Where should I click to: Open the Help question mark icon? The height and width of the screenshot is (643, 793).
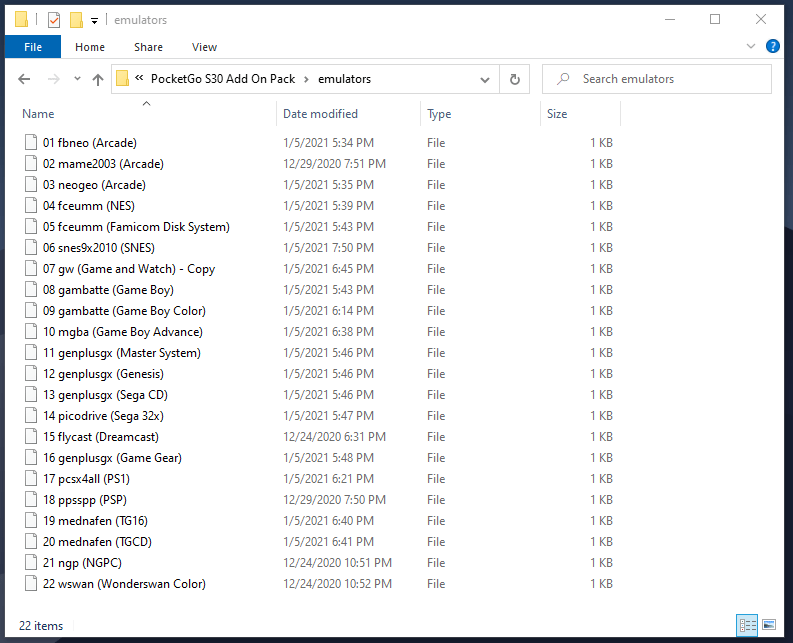coord(772,46)
